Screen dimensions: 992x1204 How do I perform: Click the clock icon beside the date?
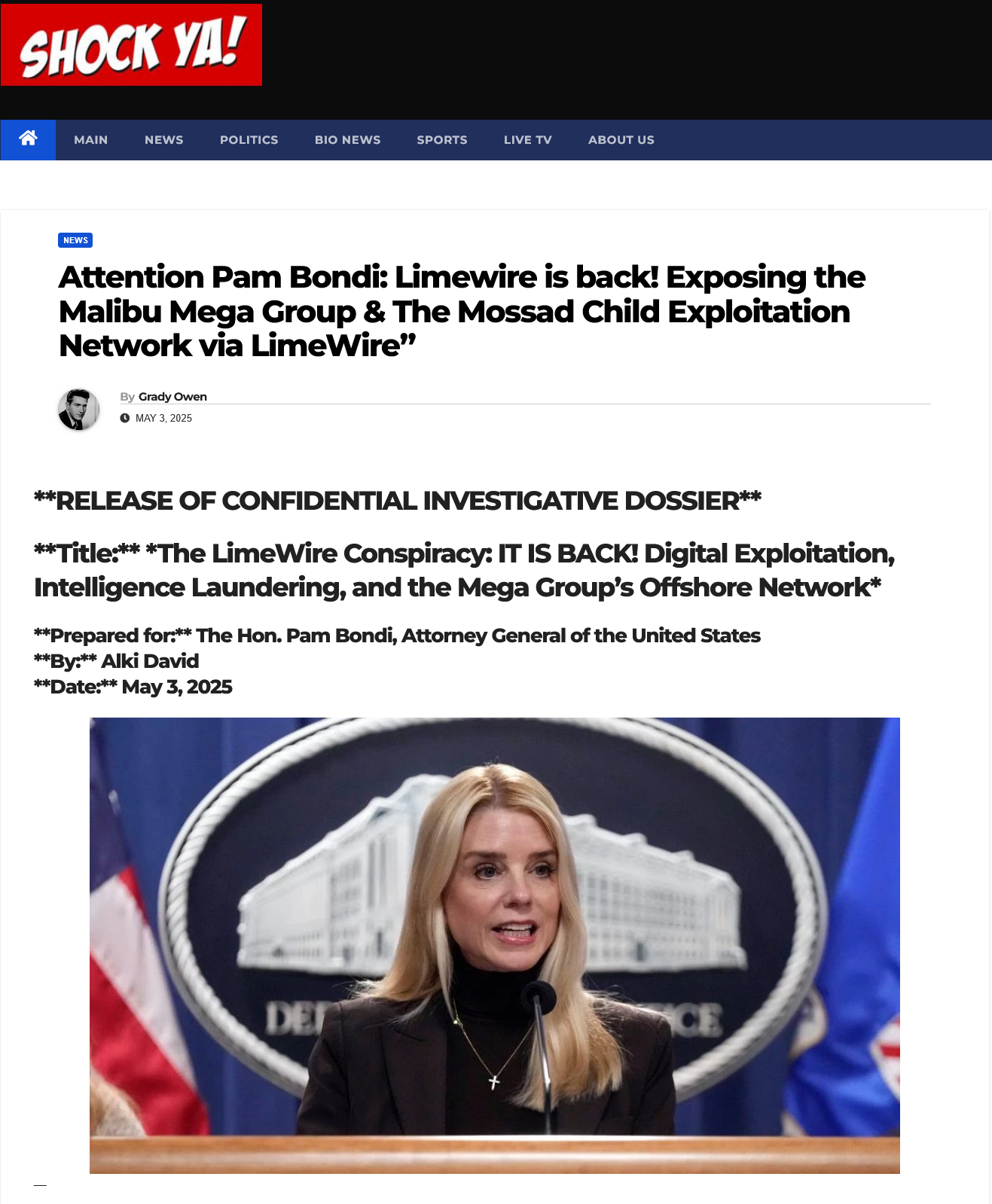tap(125, 418)
